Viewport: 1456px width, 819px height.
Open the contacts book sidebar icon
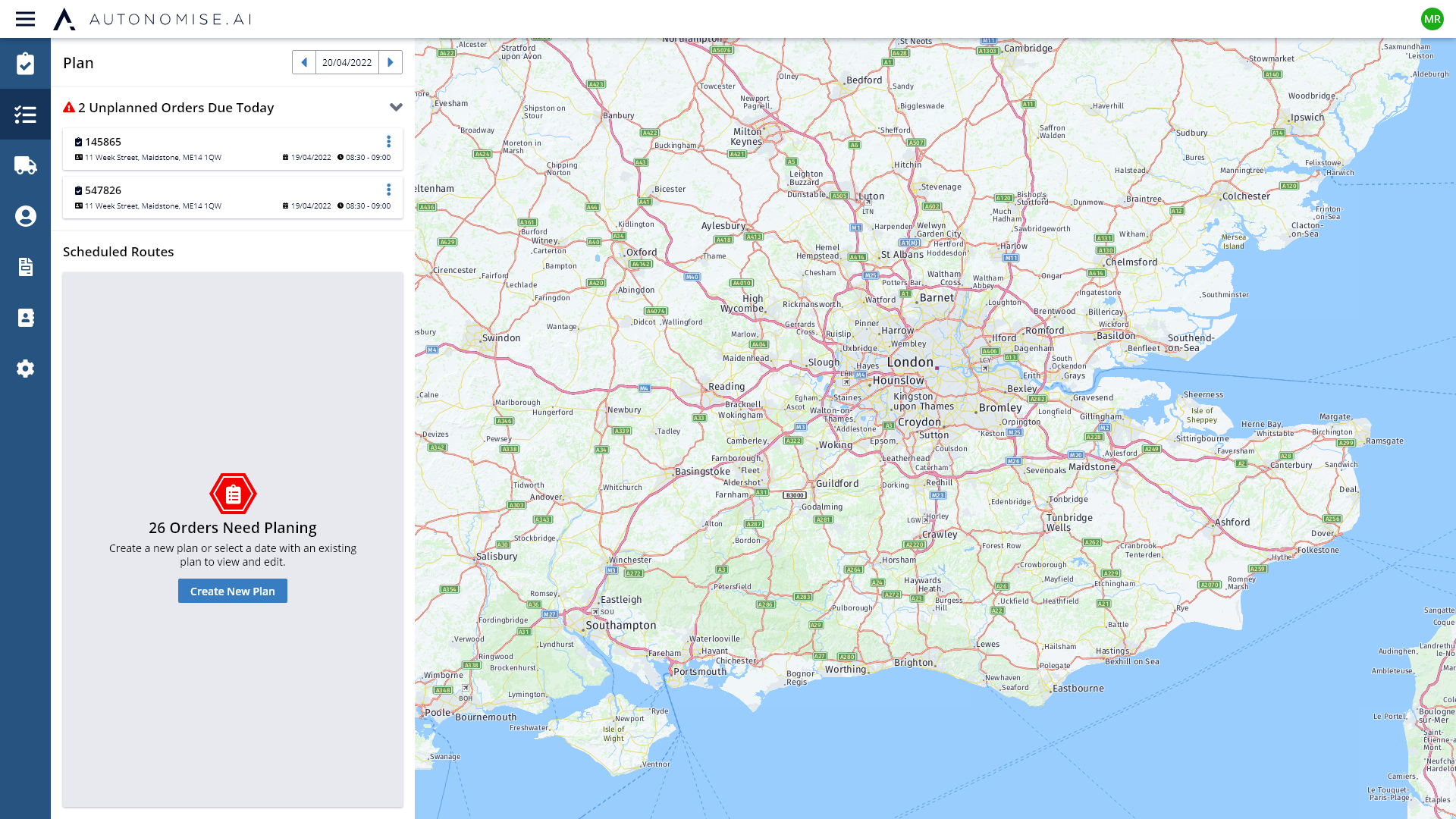pyautogui.click(x=25, y=318)
